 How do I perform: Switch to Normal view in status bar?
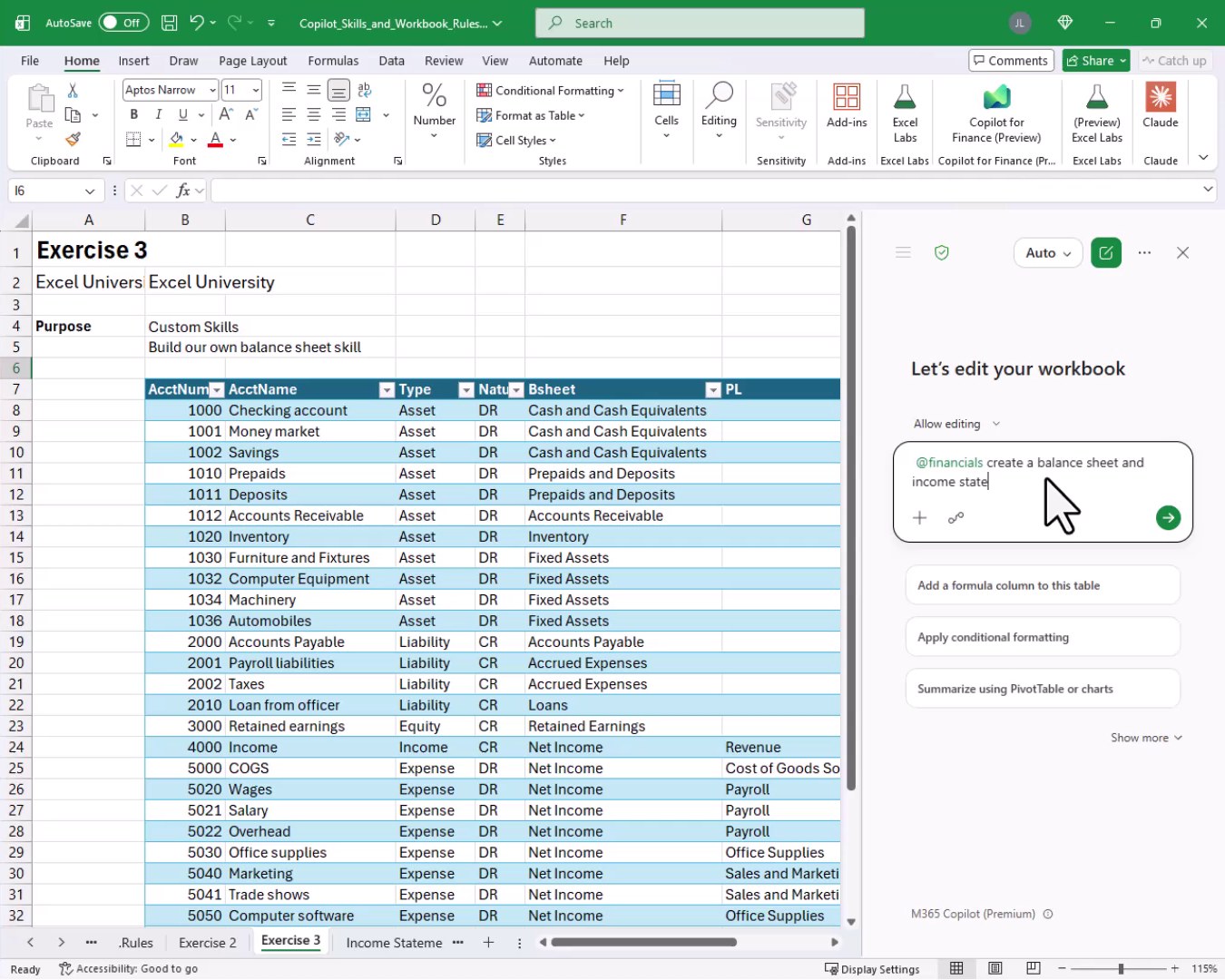tap(956, 968)
